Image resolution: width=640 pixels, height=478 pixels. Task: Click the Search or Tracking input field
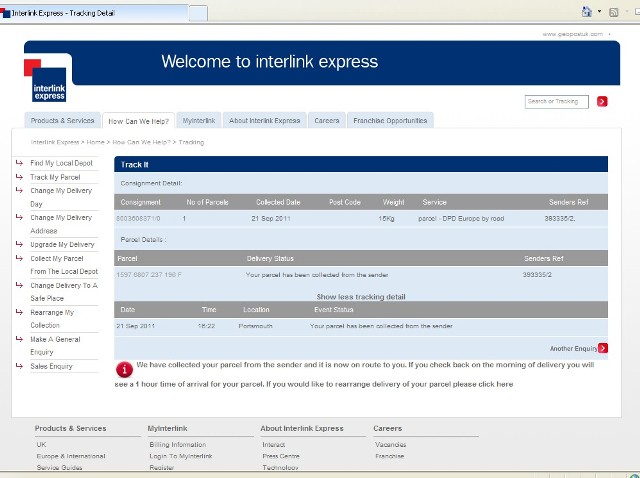[557, 102]
